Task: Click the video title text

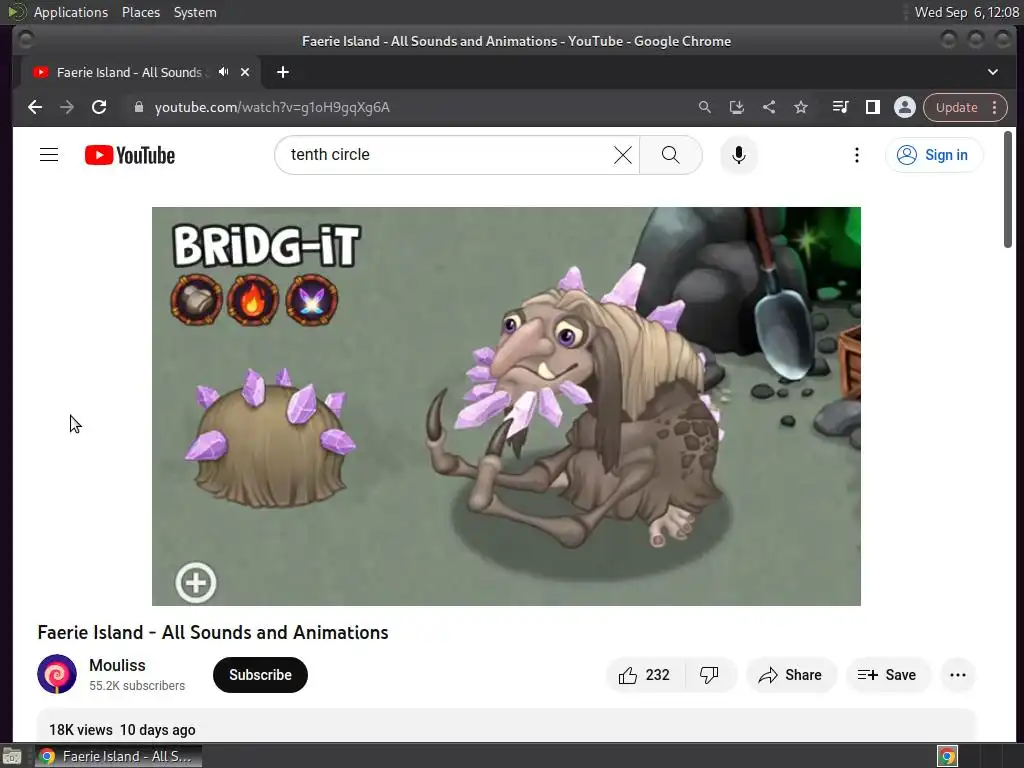Action: pyautogui.click(x=213, y=632)
